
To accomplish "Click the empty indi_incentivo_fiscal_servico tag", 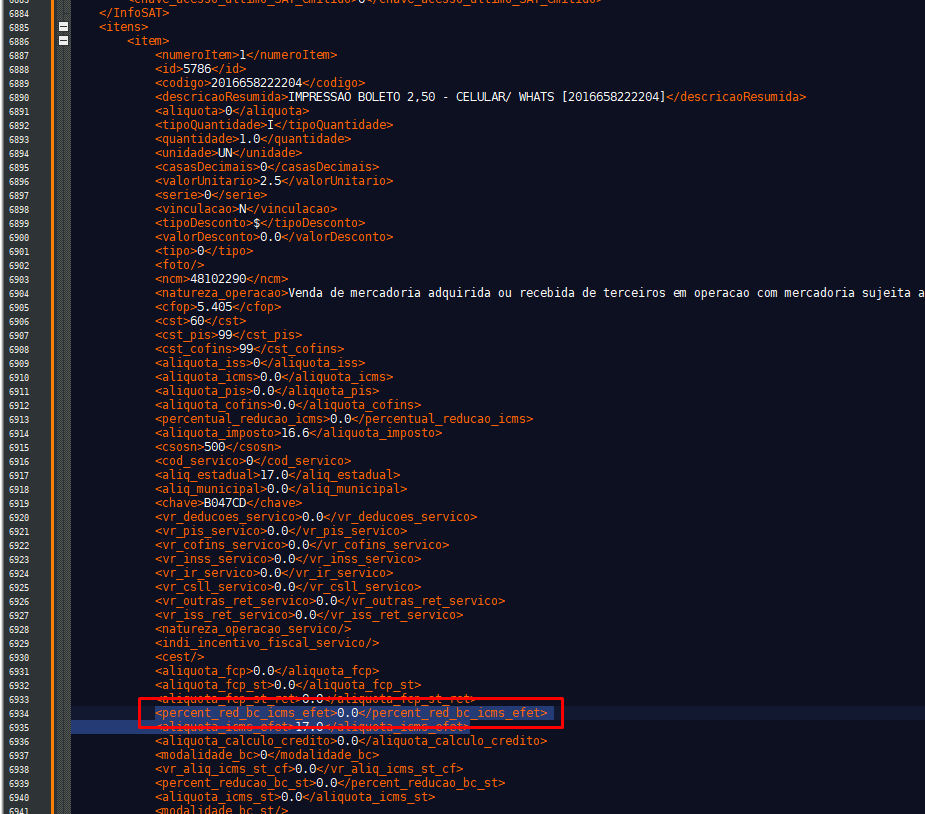I will pos(267,643).
